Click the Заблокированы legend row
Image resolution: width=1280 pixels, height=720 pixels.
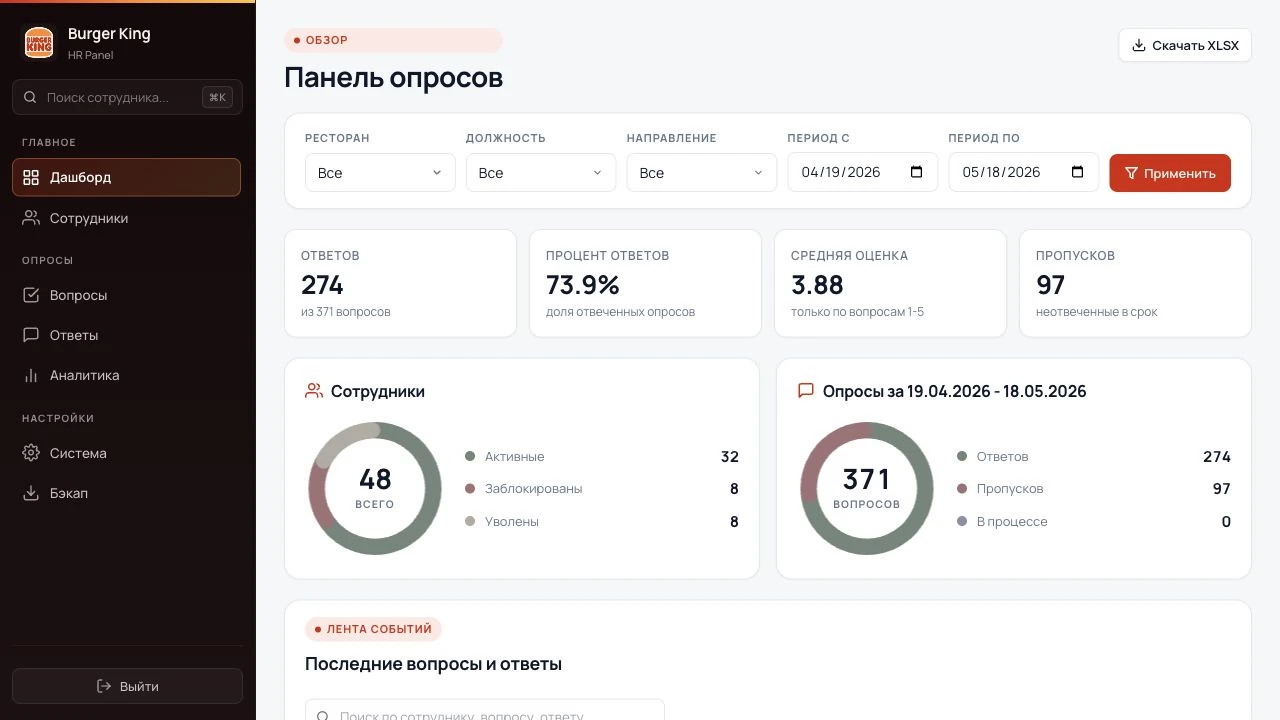tap(602, 489)
